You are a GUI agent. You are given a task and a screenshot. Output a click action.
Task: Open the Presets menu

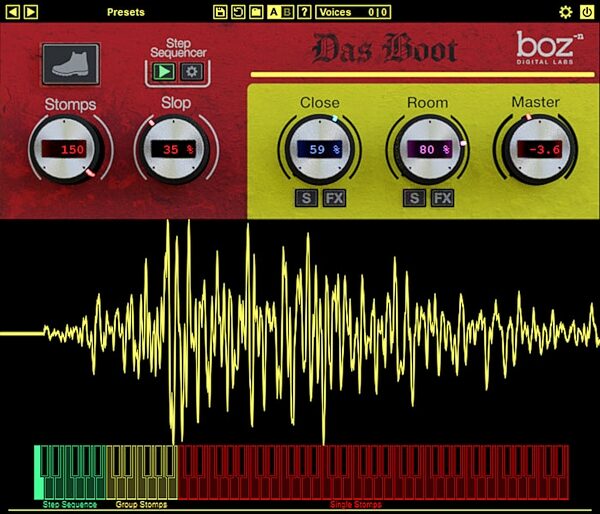click(x=126, y=12)
